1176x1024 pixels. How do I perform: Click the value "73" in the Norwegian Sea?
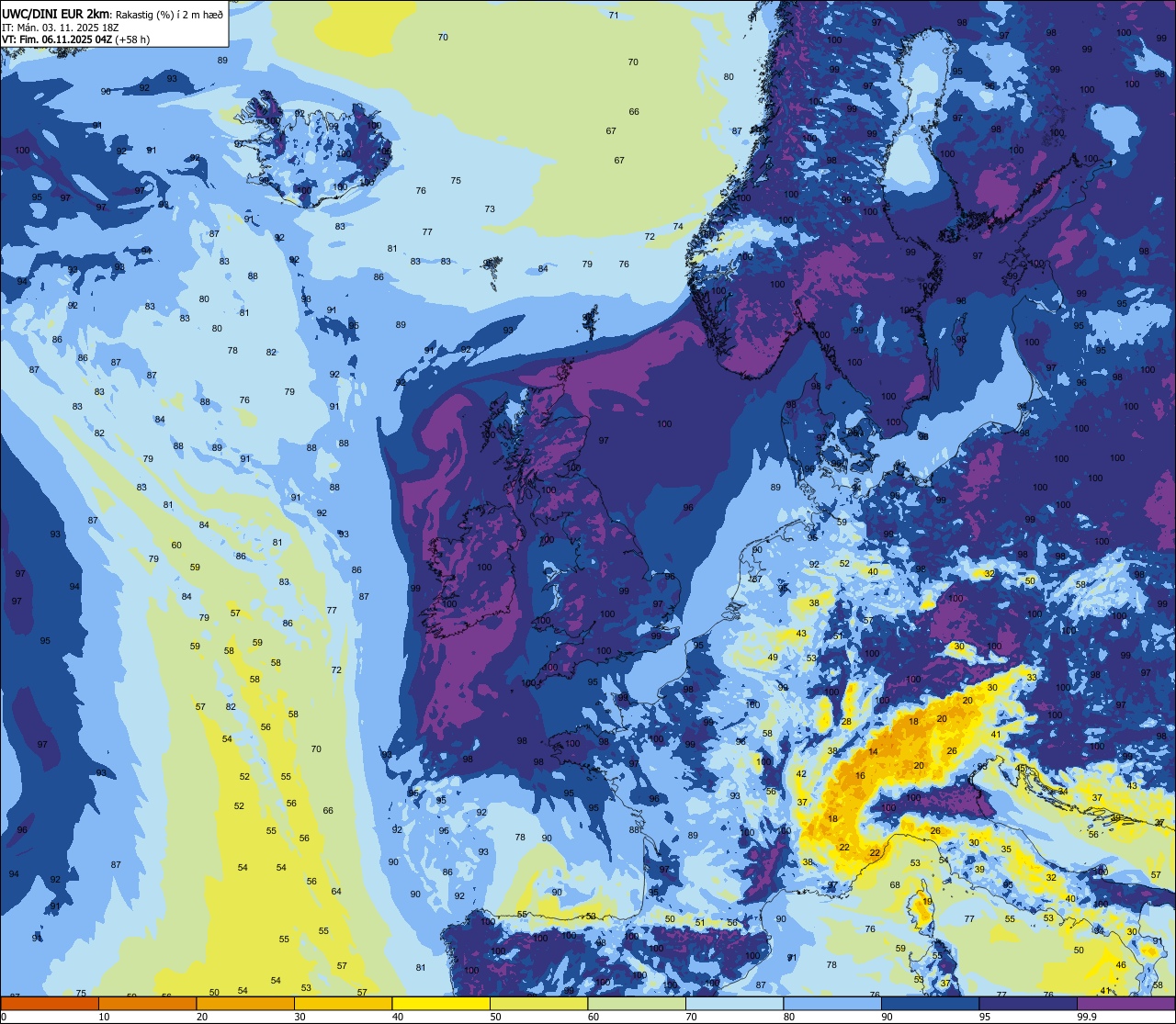click(490, 209)
